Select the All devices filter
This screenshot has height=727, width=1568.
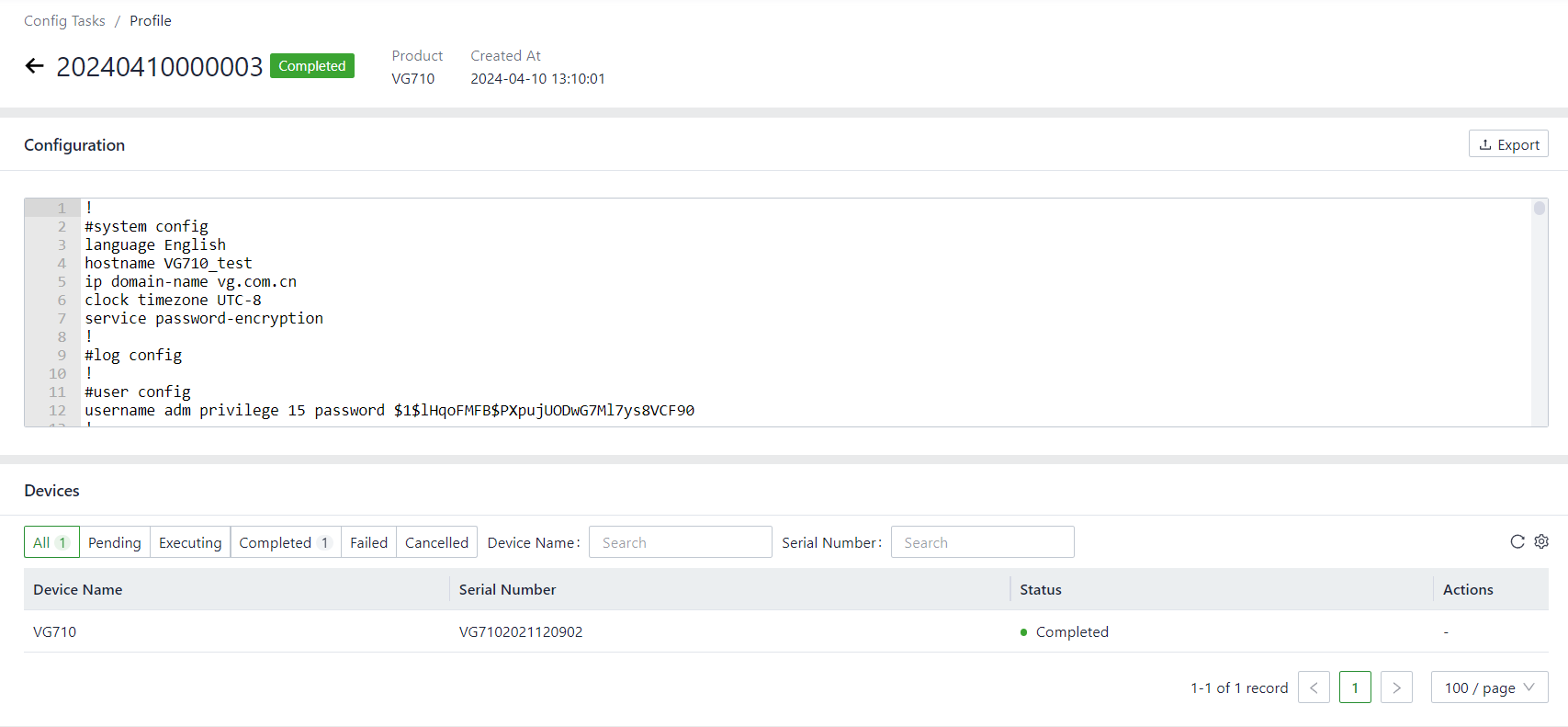(51, 542)
